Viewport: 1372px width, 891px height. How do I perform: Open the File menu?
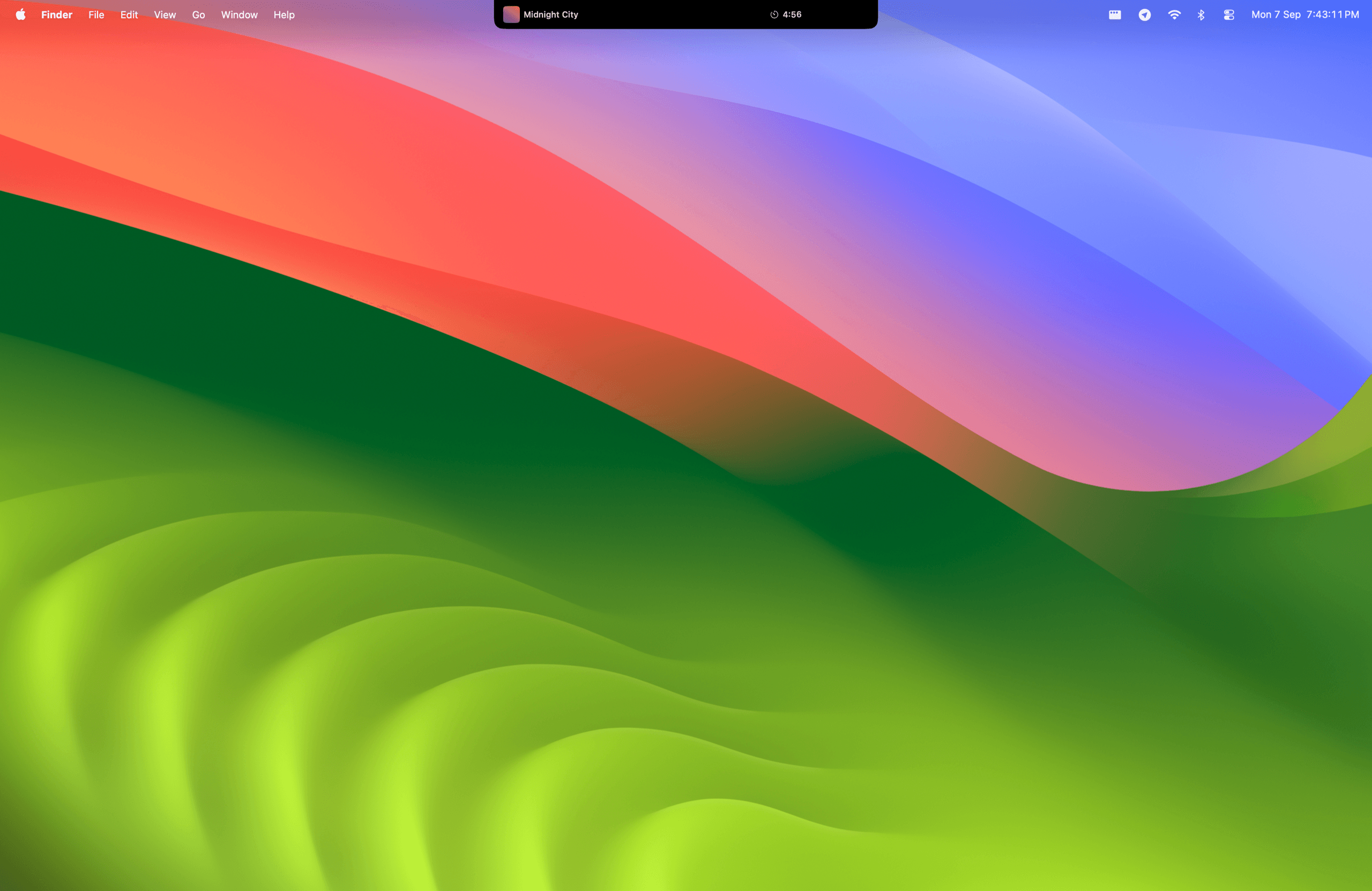[x=96, y=14]
